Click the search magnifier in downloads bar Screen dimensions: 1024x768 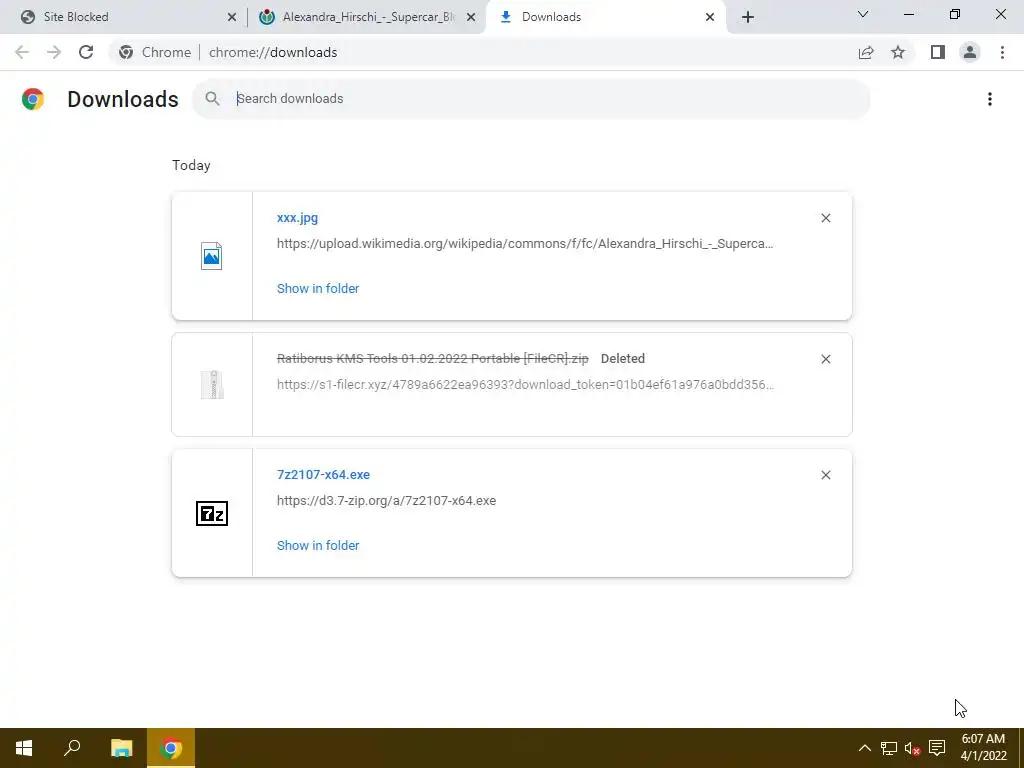click(x=212, y=99)
